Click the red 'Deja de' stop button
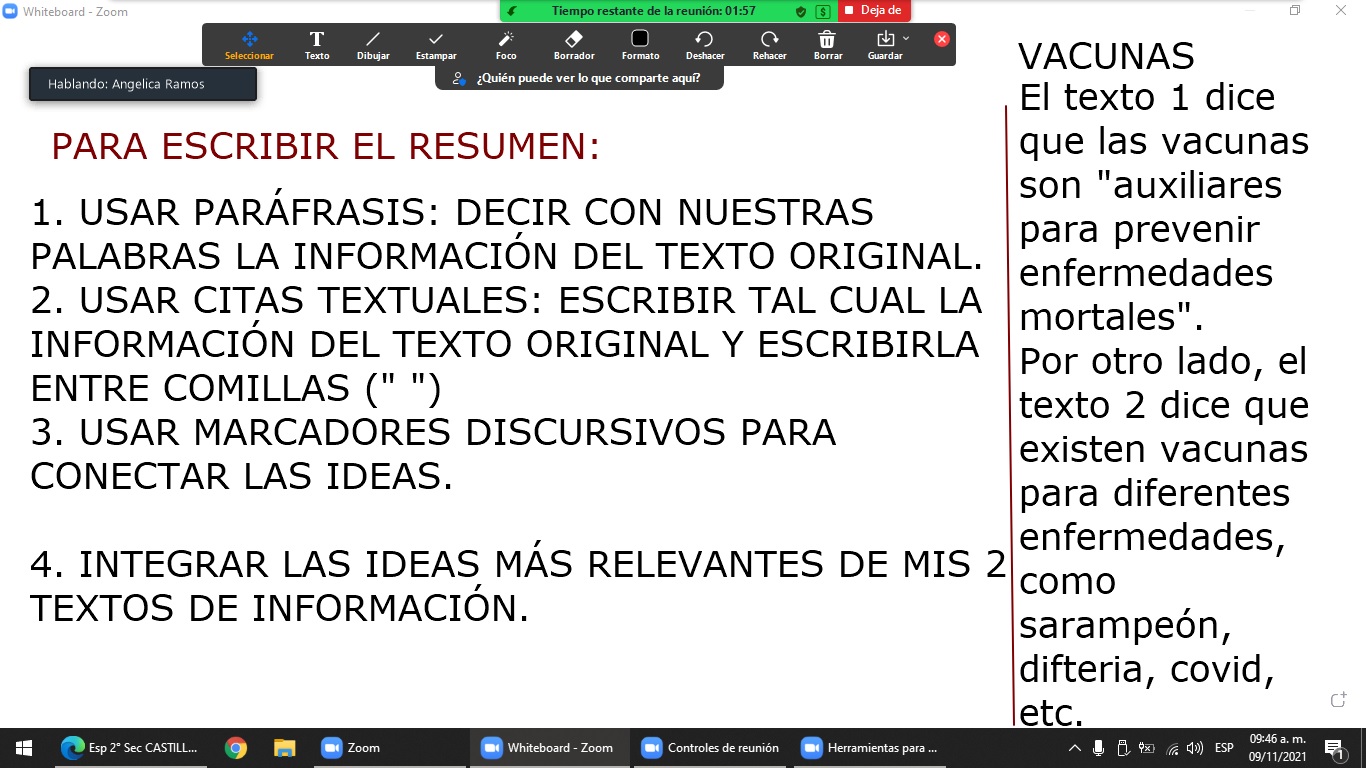Image resolution: width=1366 pixels, height=768 pixels. pos(874,11)
